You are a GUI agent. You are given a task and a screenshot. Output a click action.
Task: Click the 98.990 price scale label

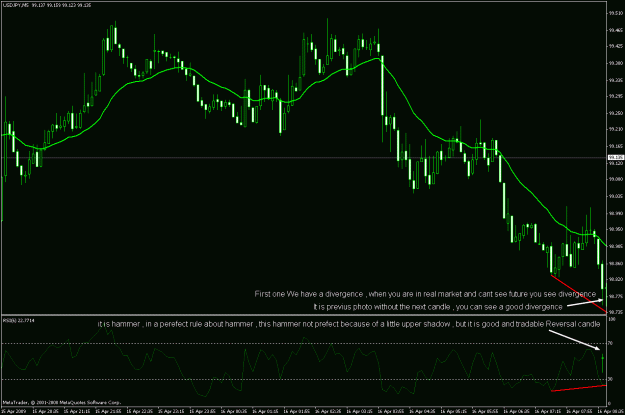click(616, 213)
